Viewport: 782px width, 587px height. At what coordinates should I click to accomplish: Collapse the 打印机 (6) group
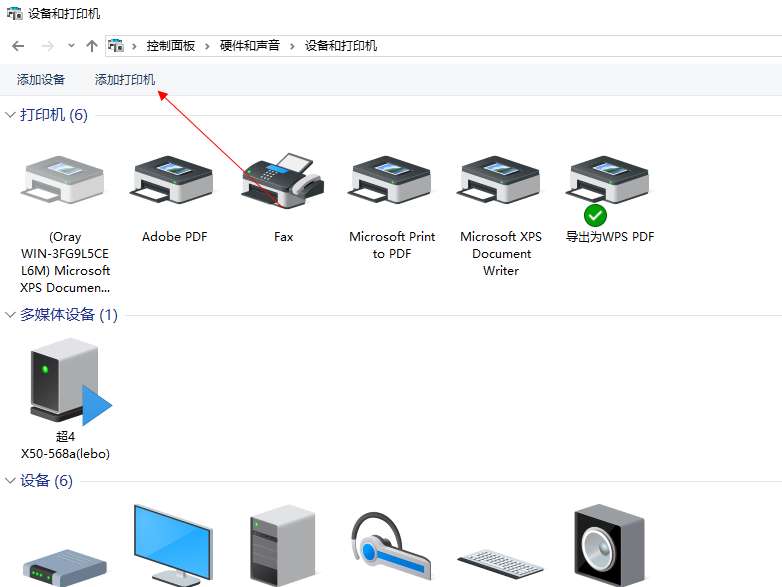(x=11, y=115)
